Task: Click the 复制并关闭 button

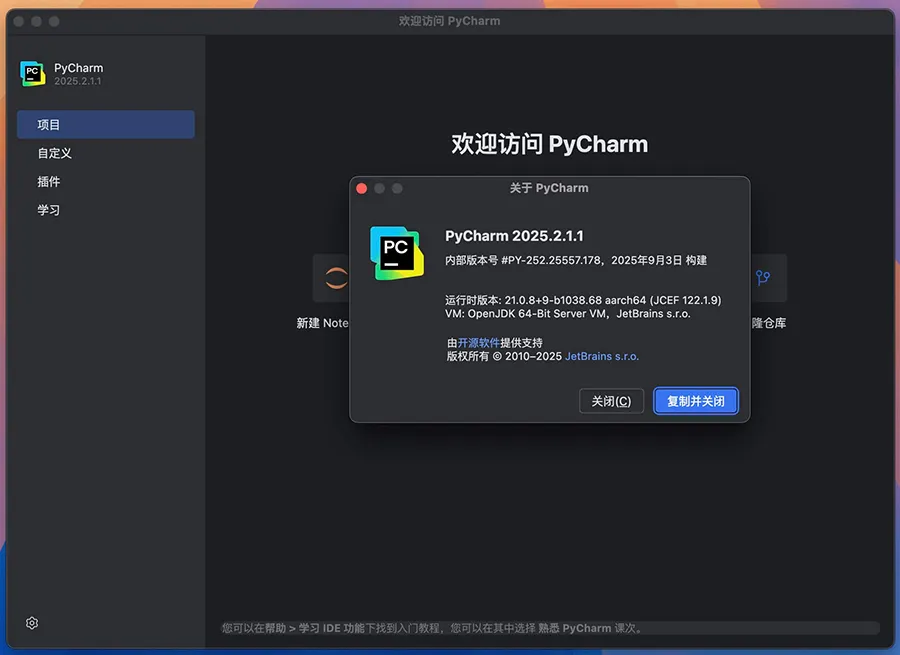Action: (x=695, y=401)
